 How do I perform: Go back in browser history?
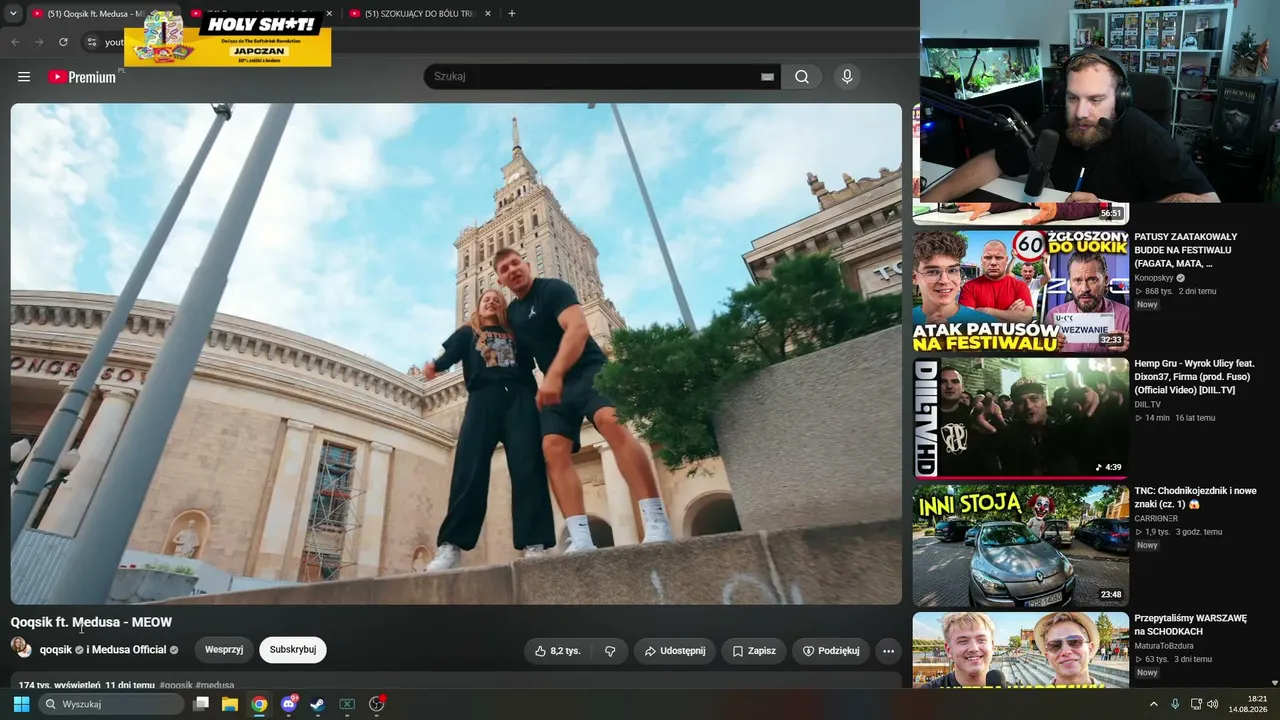click(15, 42)
